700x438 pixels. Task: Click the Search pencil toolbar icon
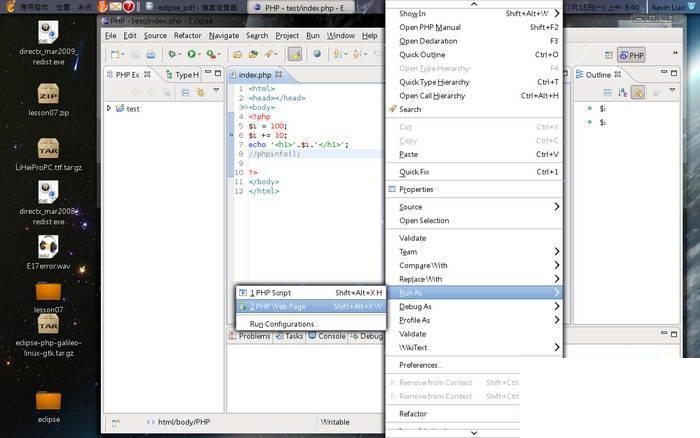[x=268, y=54]
